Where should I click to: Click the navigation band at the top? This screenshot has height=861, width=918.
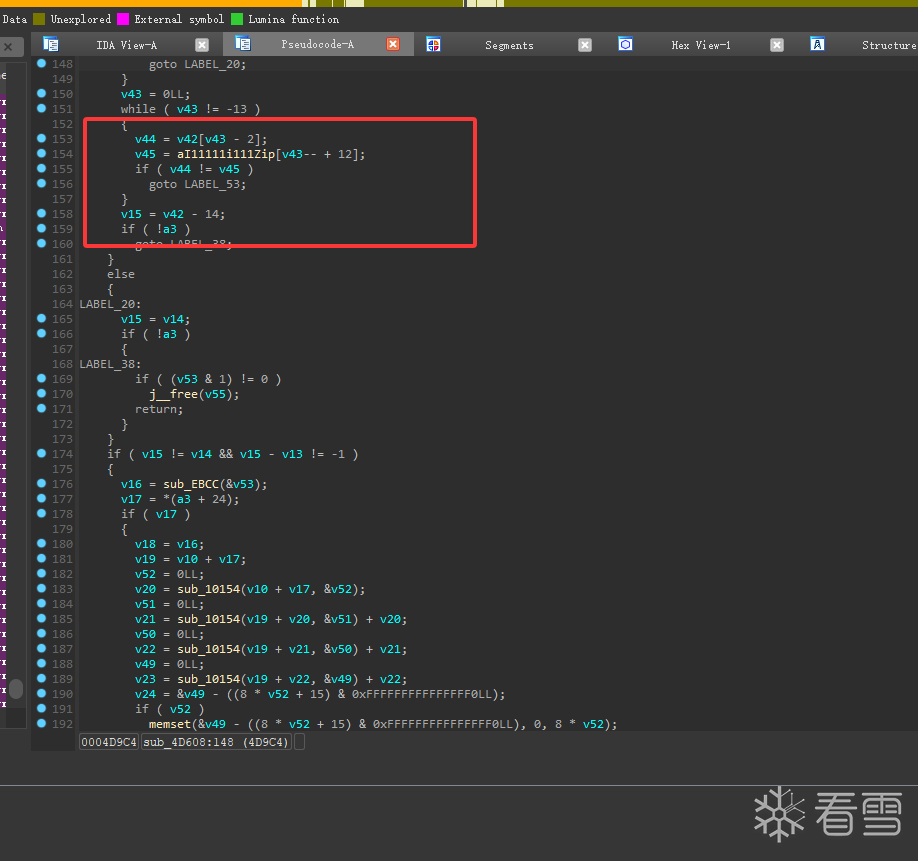[459, 3]
